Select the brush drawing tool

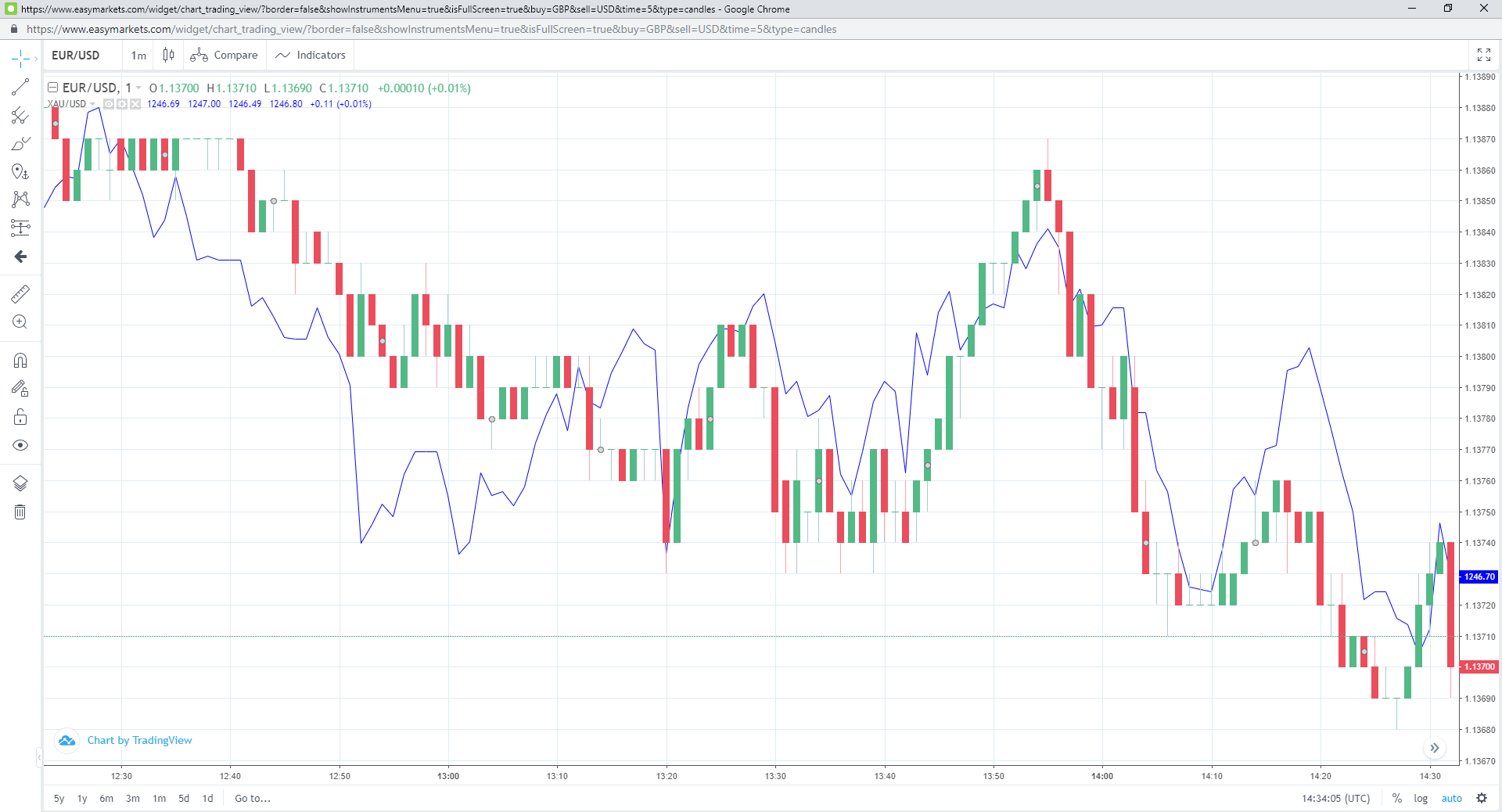(x=20, y=144)
